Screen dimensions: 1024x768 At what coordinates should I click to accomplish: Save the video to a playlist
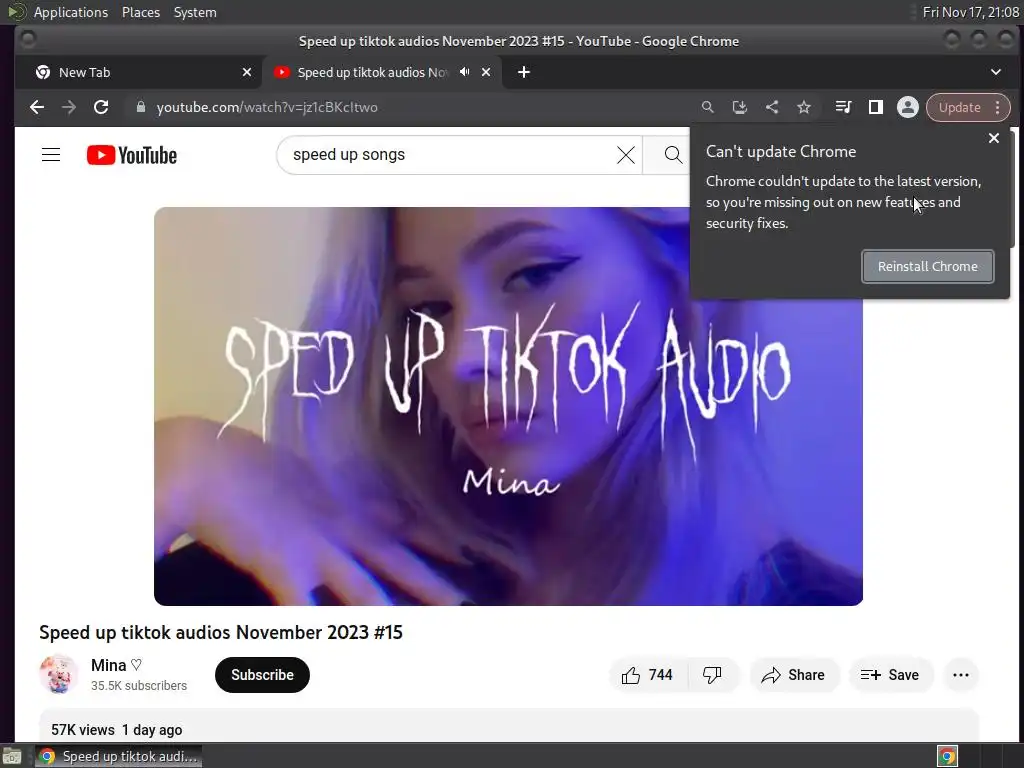coord(890,675)
